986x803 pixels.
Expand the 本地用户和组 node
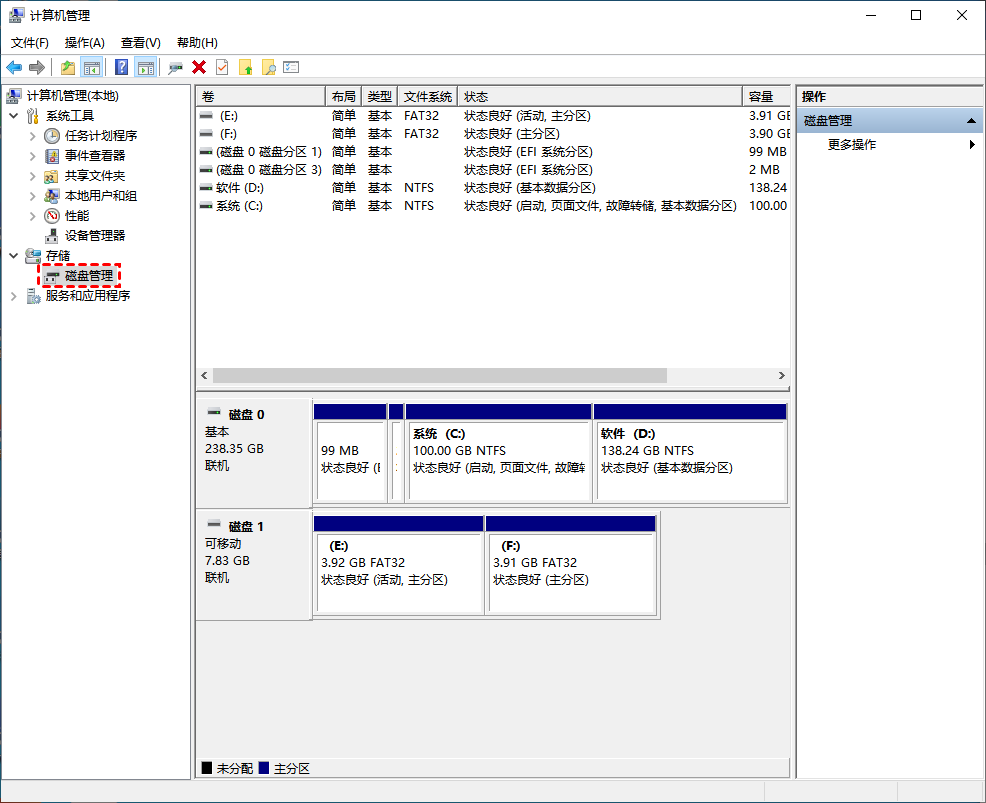coord(33,196)
